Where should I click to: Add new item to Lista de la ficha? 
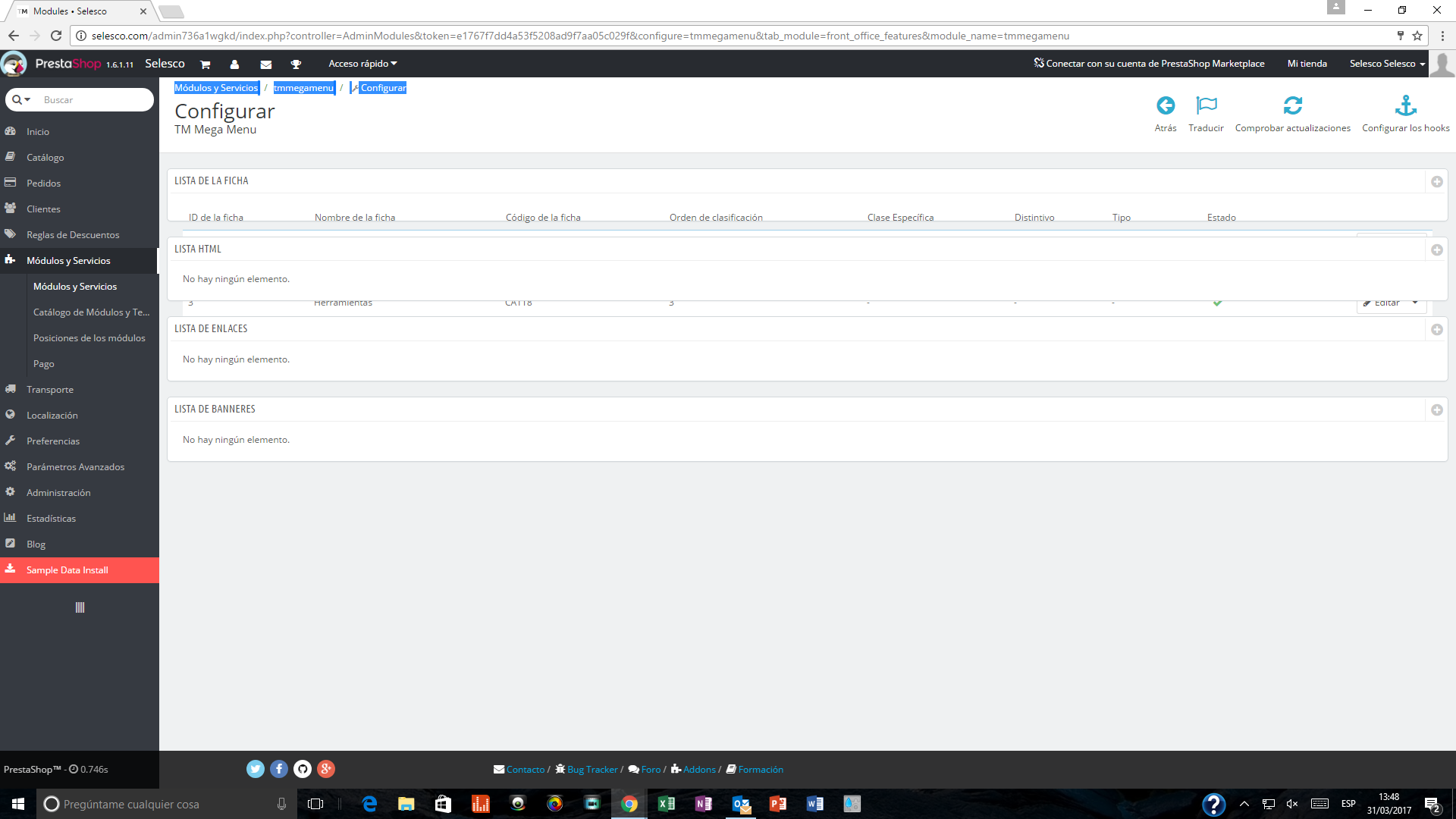(x=1436, y=182)
